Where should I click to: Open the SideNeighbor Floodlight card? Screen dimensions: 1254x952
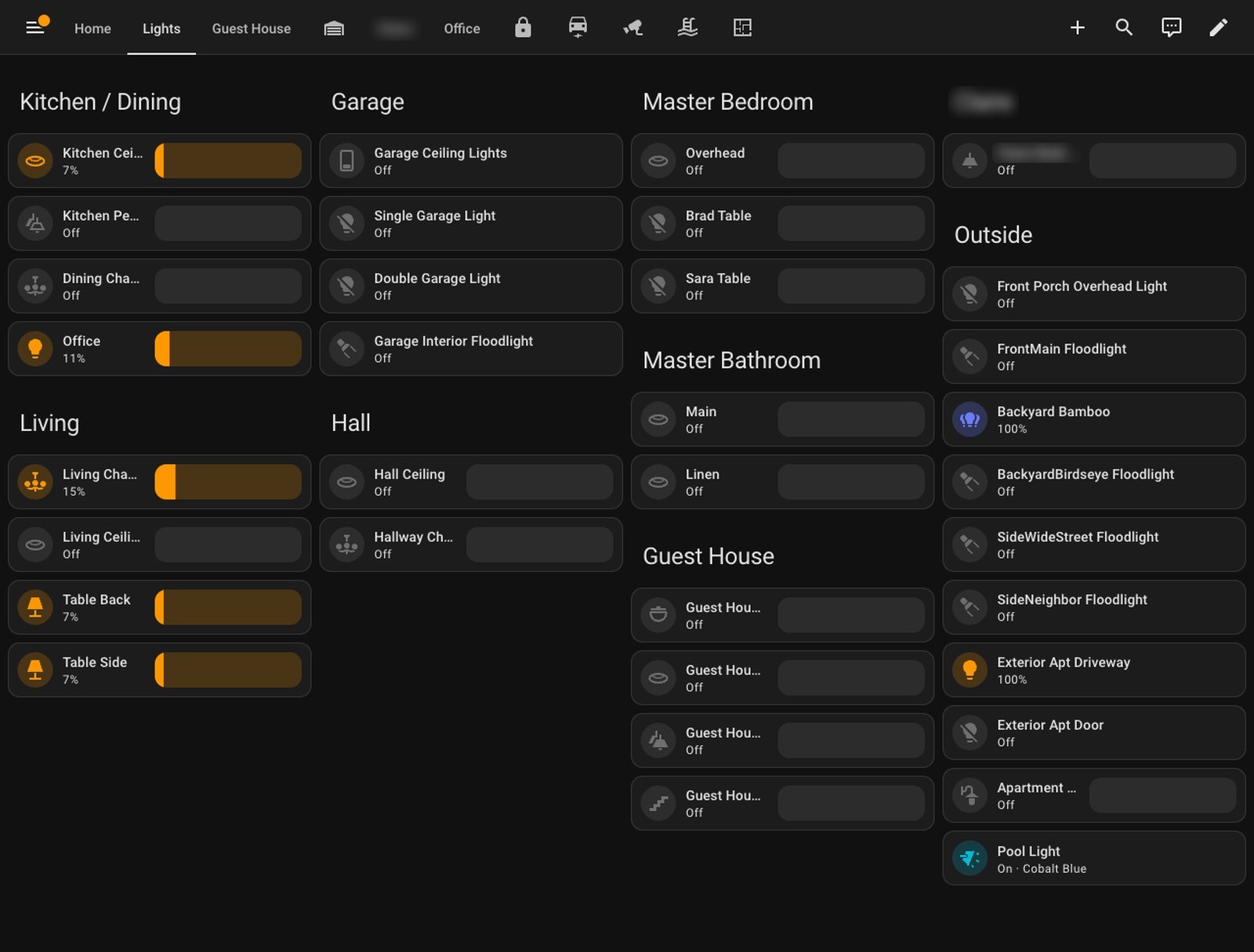pyautogui.click(x=1094, y=607)
